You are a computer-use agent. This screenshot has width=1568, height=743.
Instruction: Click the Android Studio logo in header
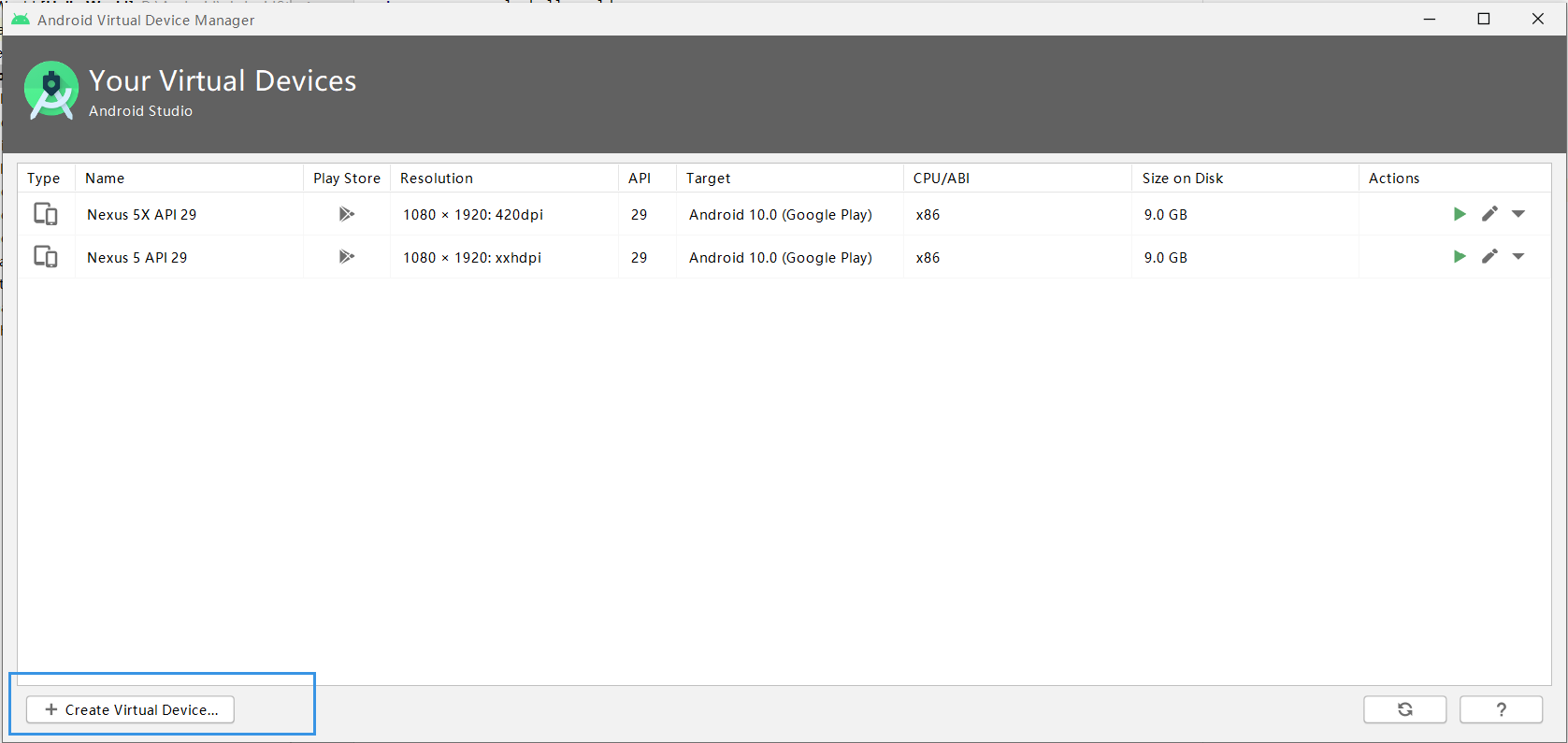tap(51, 91)
